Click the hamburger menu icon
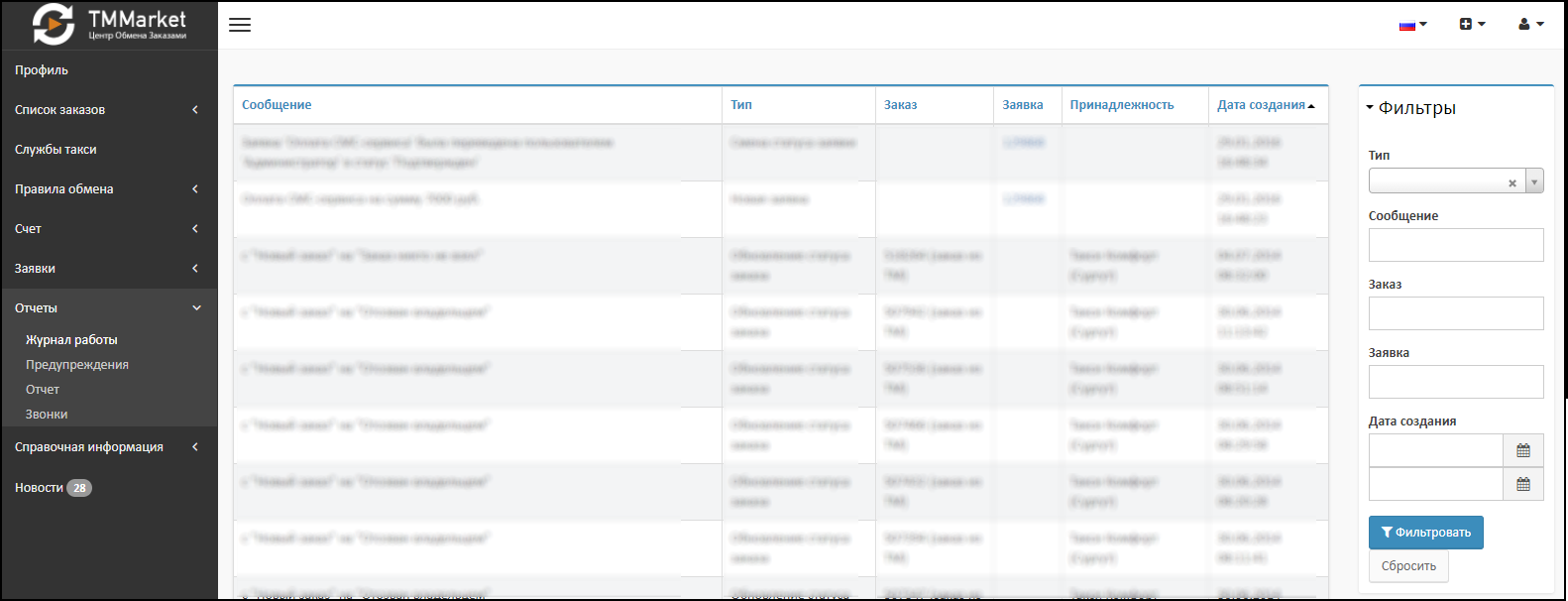 pos(240,25)
